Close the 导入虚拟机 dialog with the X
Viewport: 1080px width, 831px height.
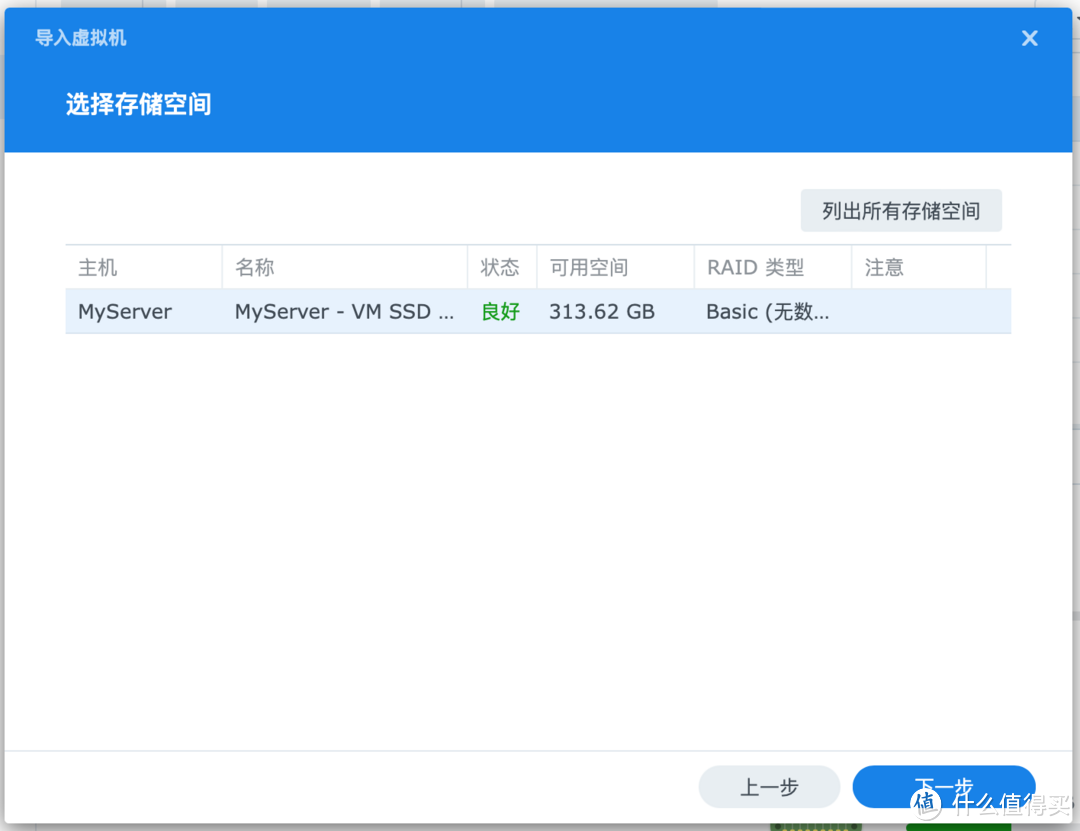(1029, 37)
